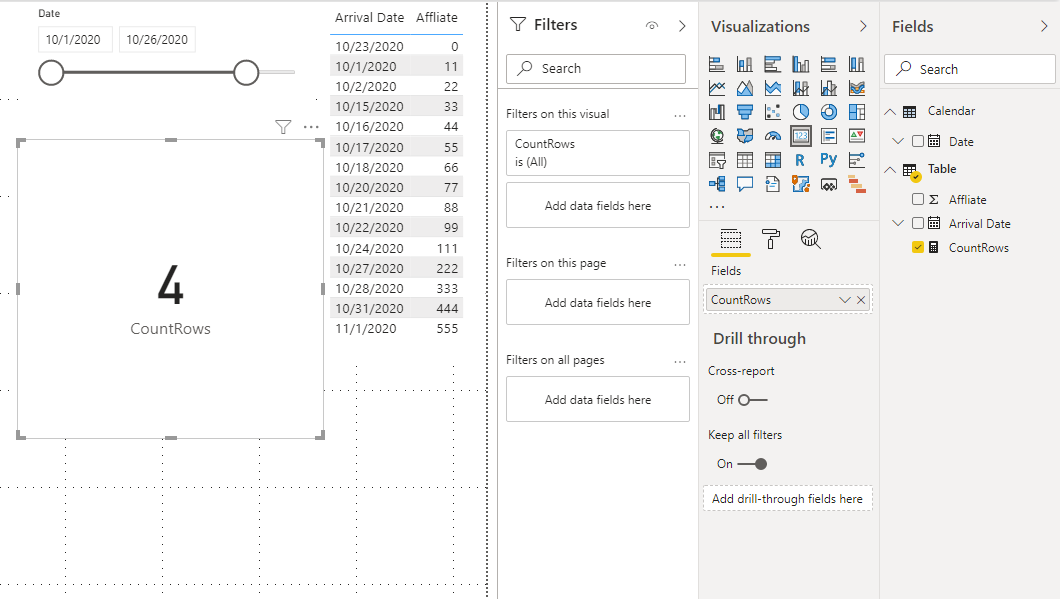Viewport: 1060px width, 599px height.
Task: Click the slicer start date 10/1/2020 box
Action: (75, 40)
